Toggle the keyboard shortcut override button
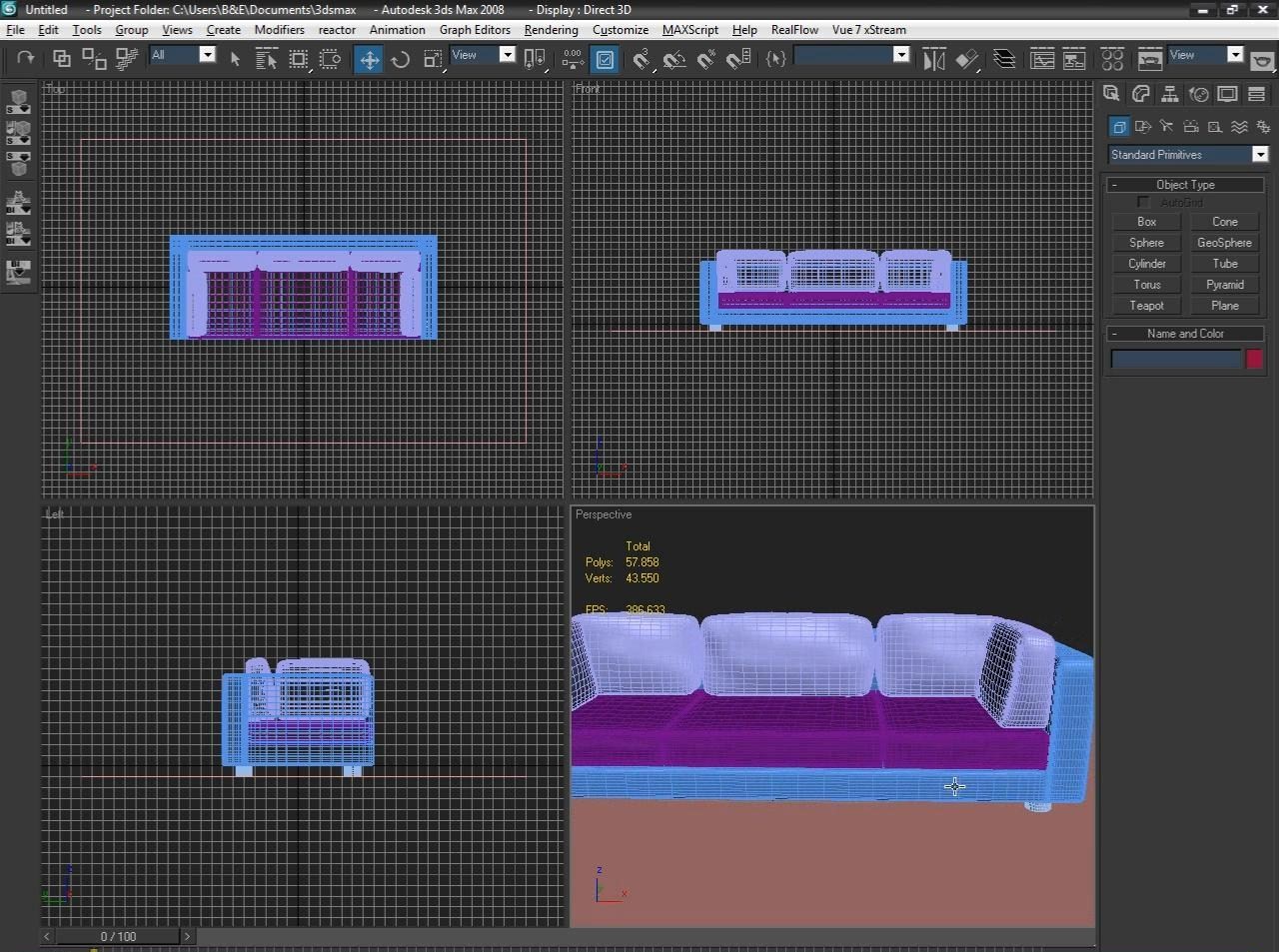Viewport: 1279px width, 952px height. 605,60
